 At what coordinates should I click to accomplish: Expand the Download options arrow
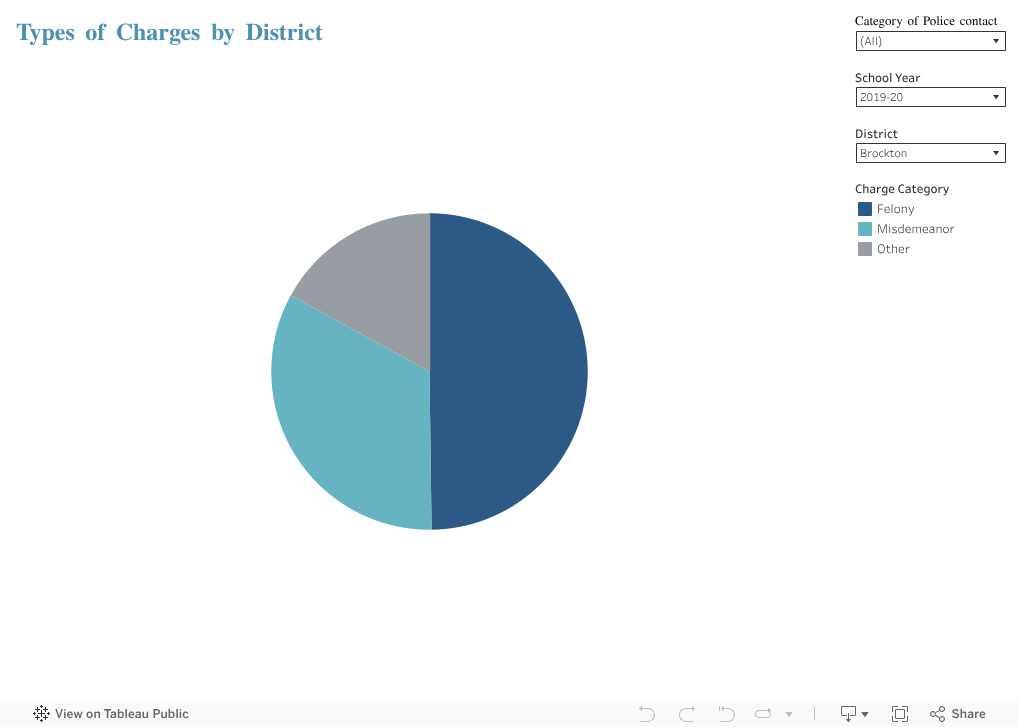[865, 714]
